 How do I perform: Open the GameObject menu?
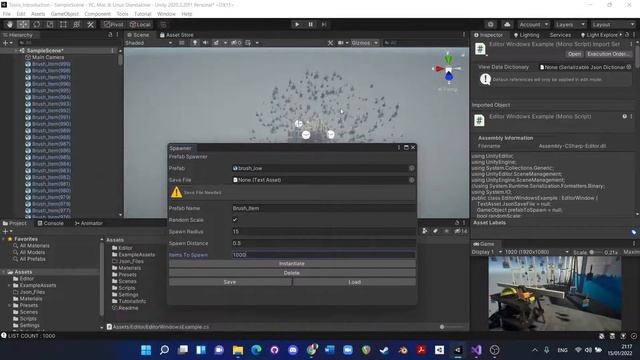pyautogui.click(x=64, y=14)
